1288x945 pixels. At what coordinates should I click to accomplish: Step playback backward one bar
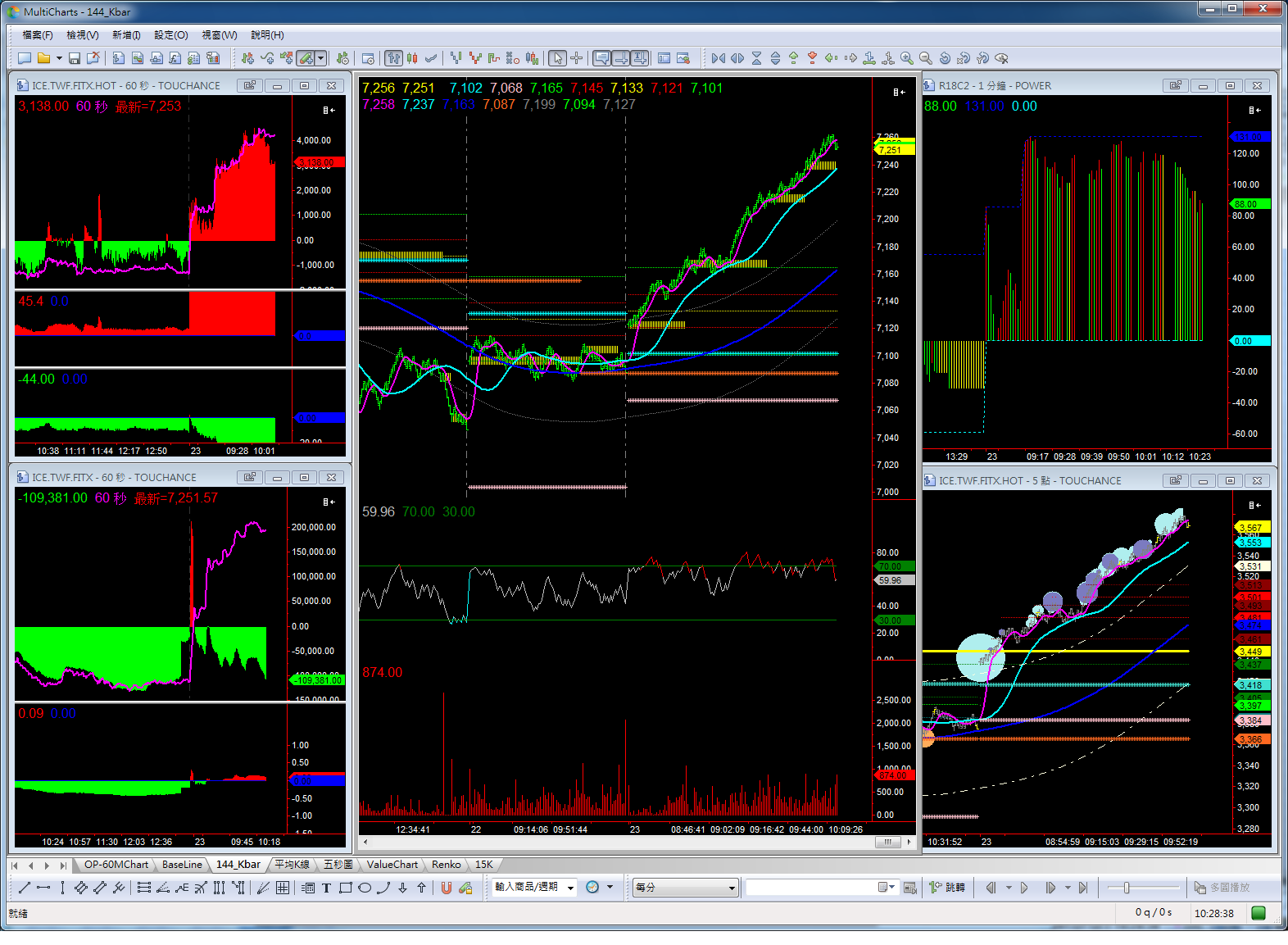pos(991,888)
